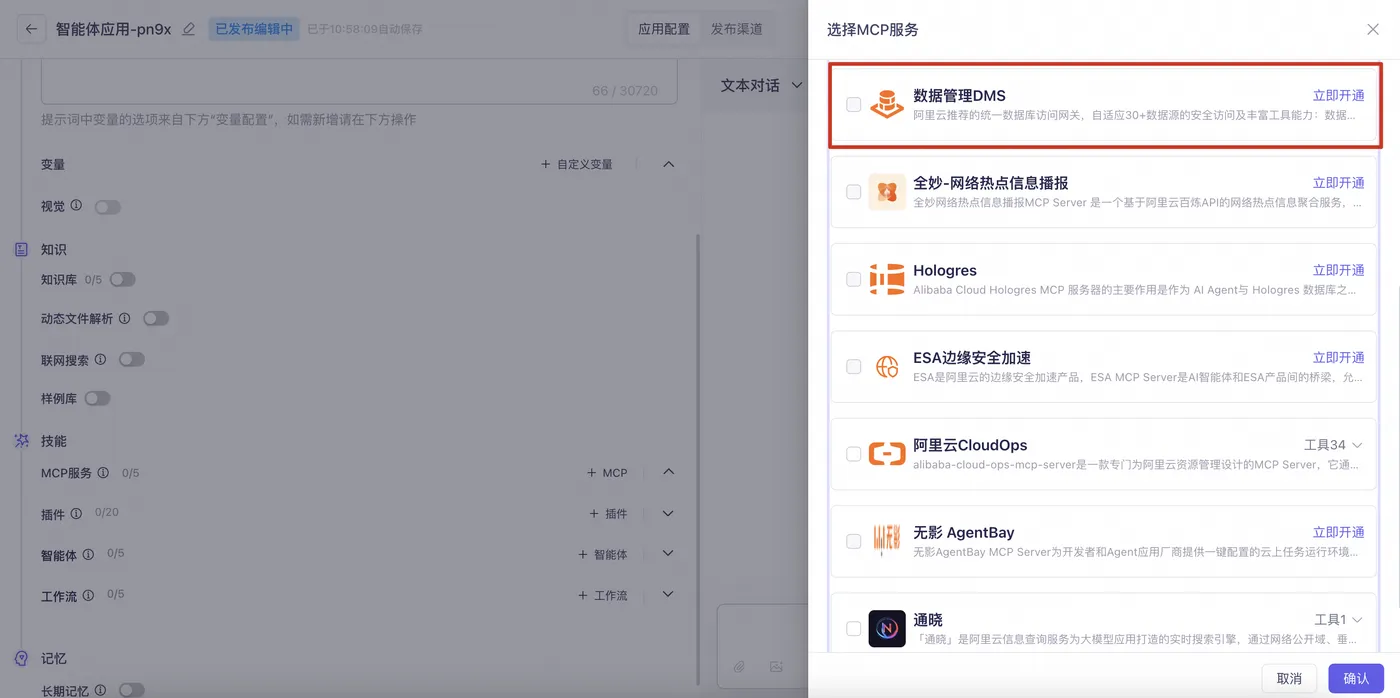Collapse the 变量 section chevron

pos(669,164)
